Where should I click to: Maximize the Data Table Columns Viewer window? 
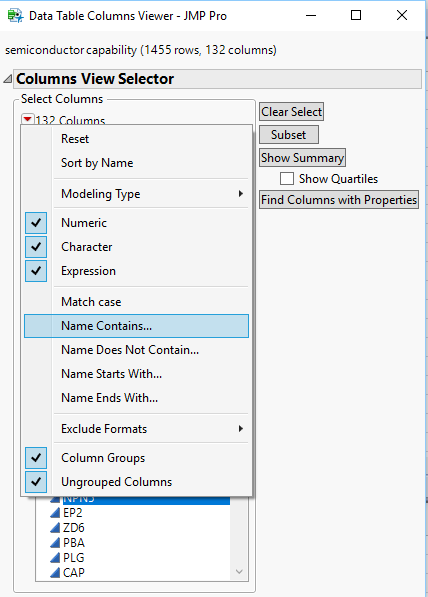(x=356, y=16)
